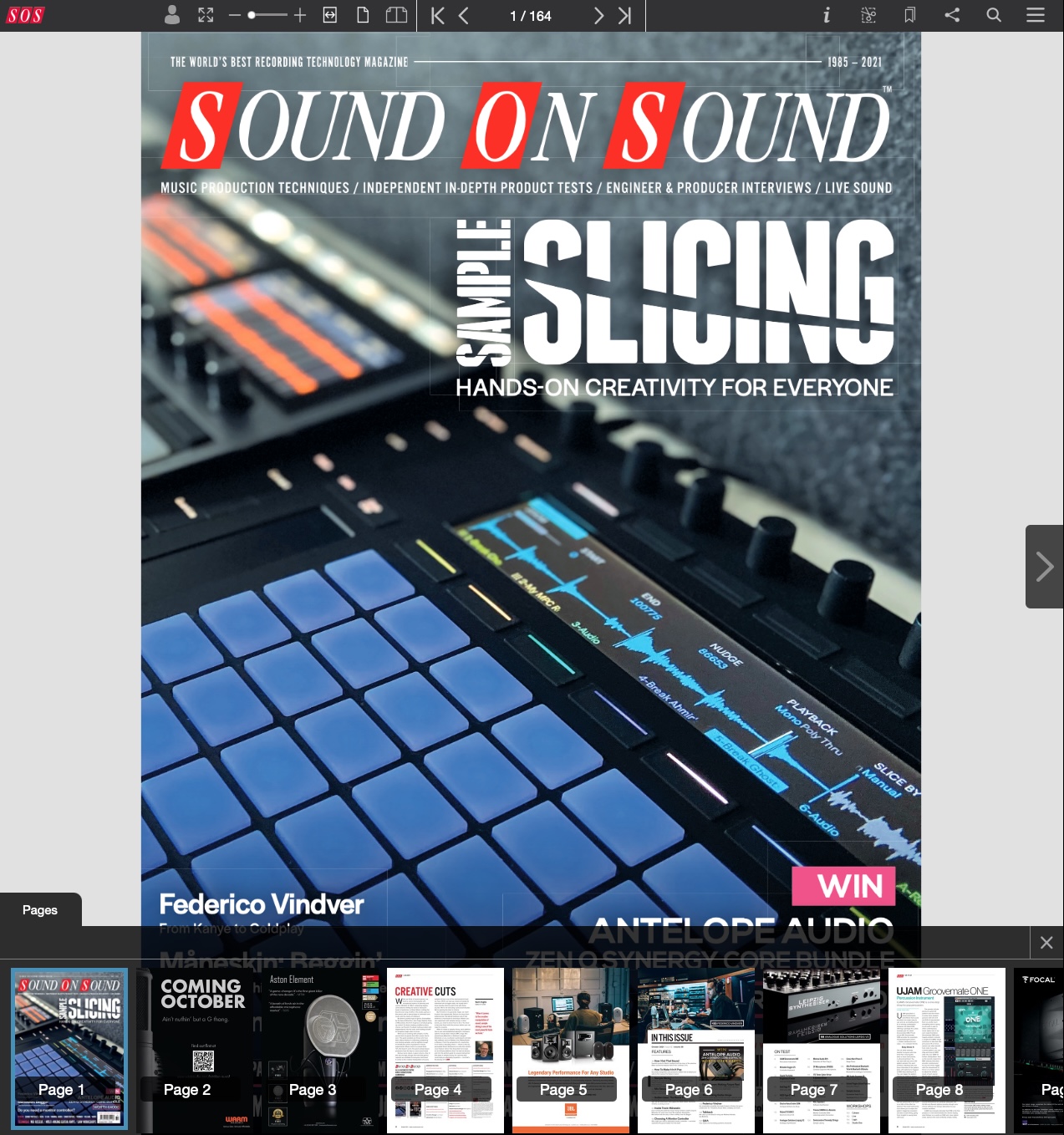
Task: Select fit-to-width view
Action: pos(330,15)
